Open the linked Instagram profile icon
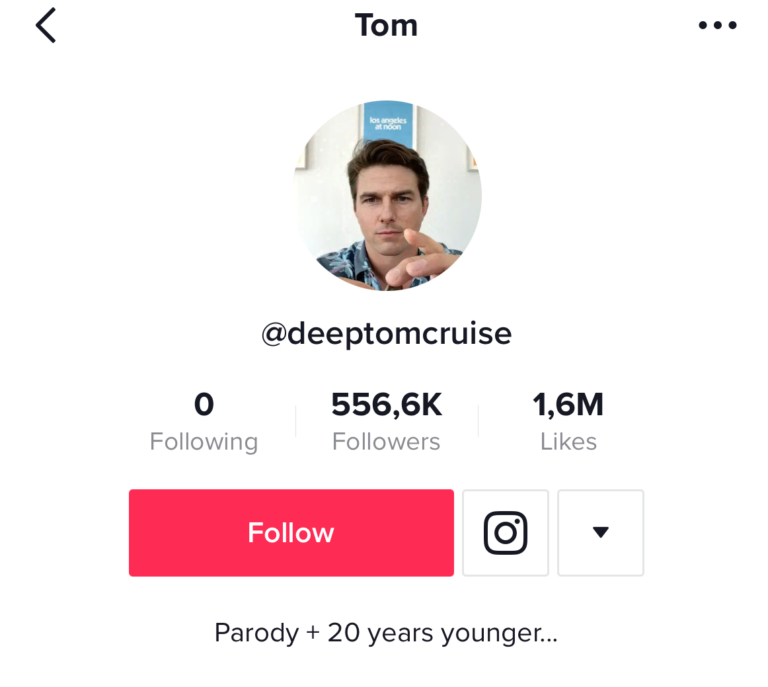This screenshot has height=687, width=768. [505, 533]
